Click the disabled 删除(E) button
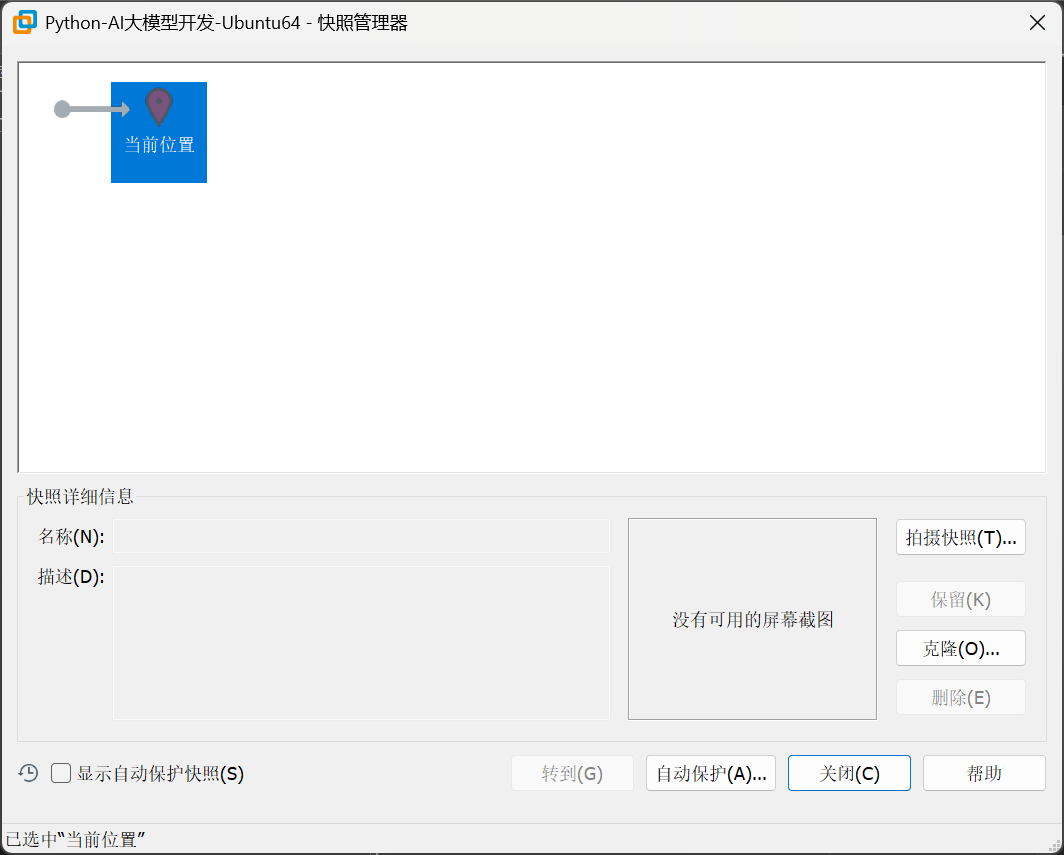Image resolution: width=1064 pixels, height=855 pixels. pyautogui.click(x=960, y=697)
